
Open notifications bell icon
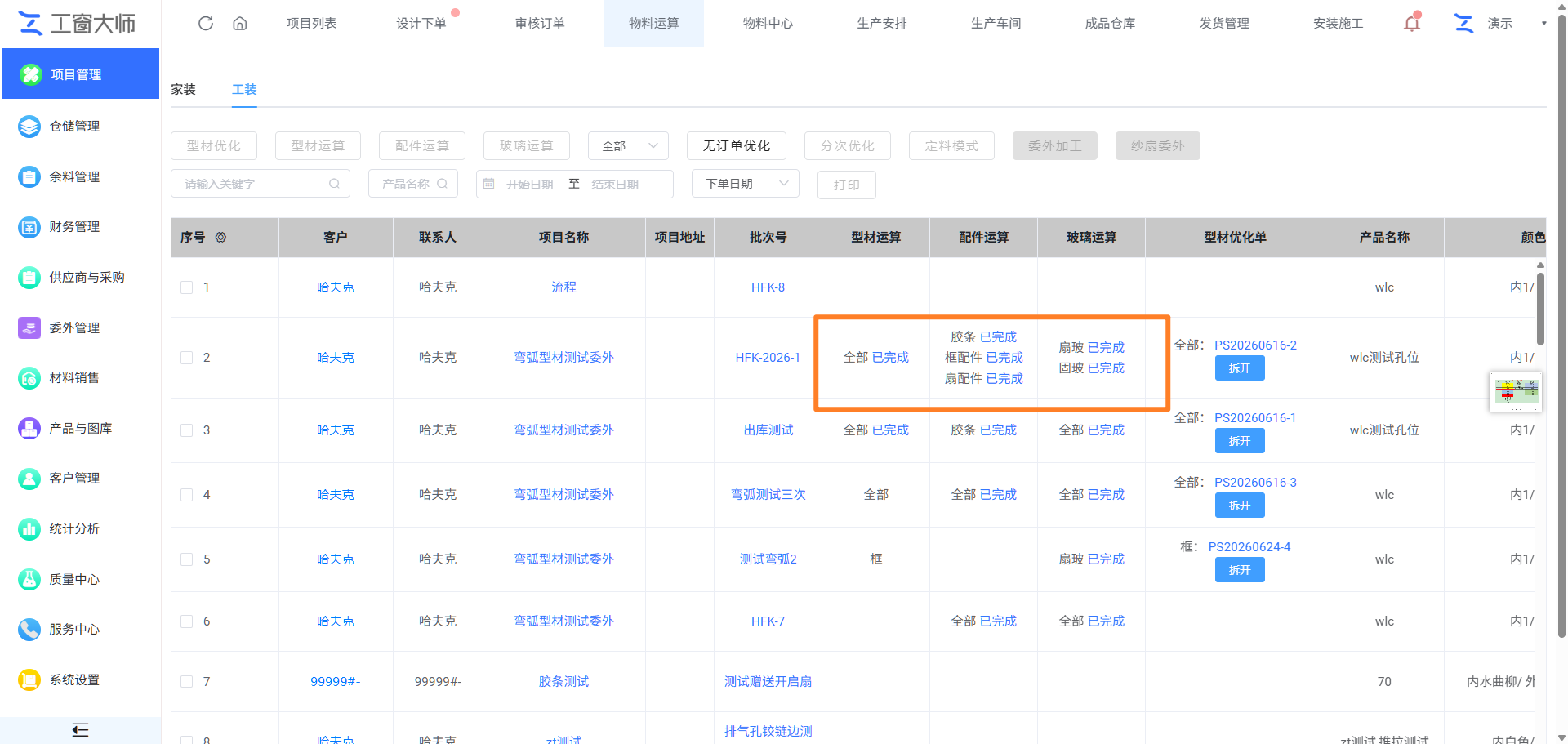pyautogui.click(x=1412, y=23)
